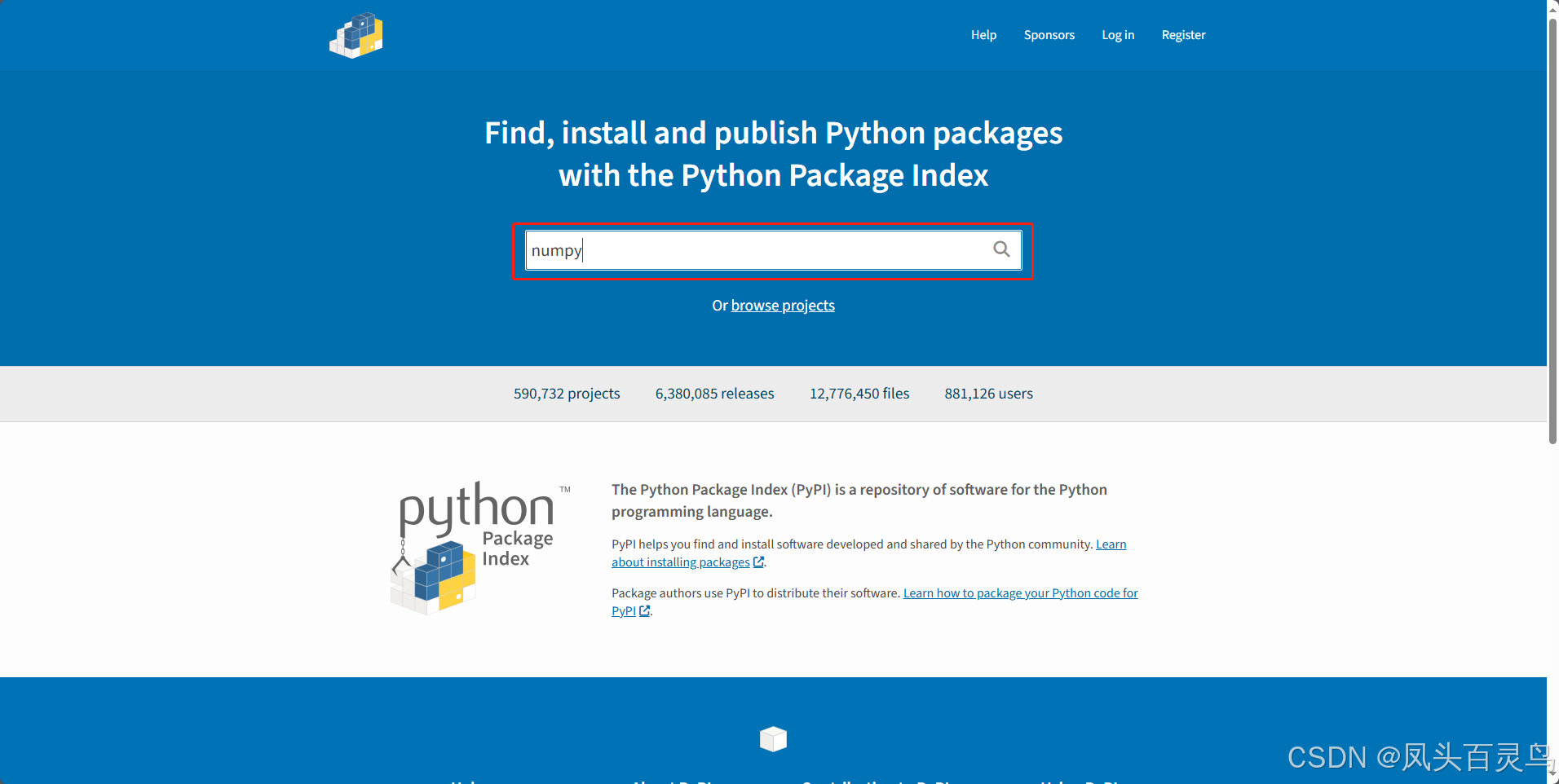This screenshot has width=1559, height=784.
Task: Open Learn about installing packages link
Action: (869, 553)
